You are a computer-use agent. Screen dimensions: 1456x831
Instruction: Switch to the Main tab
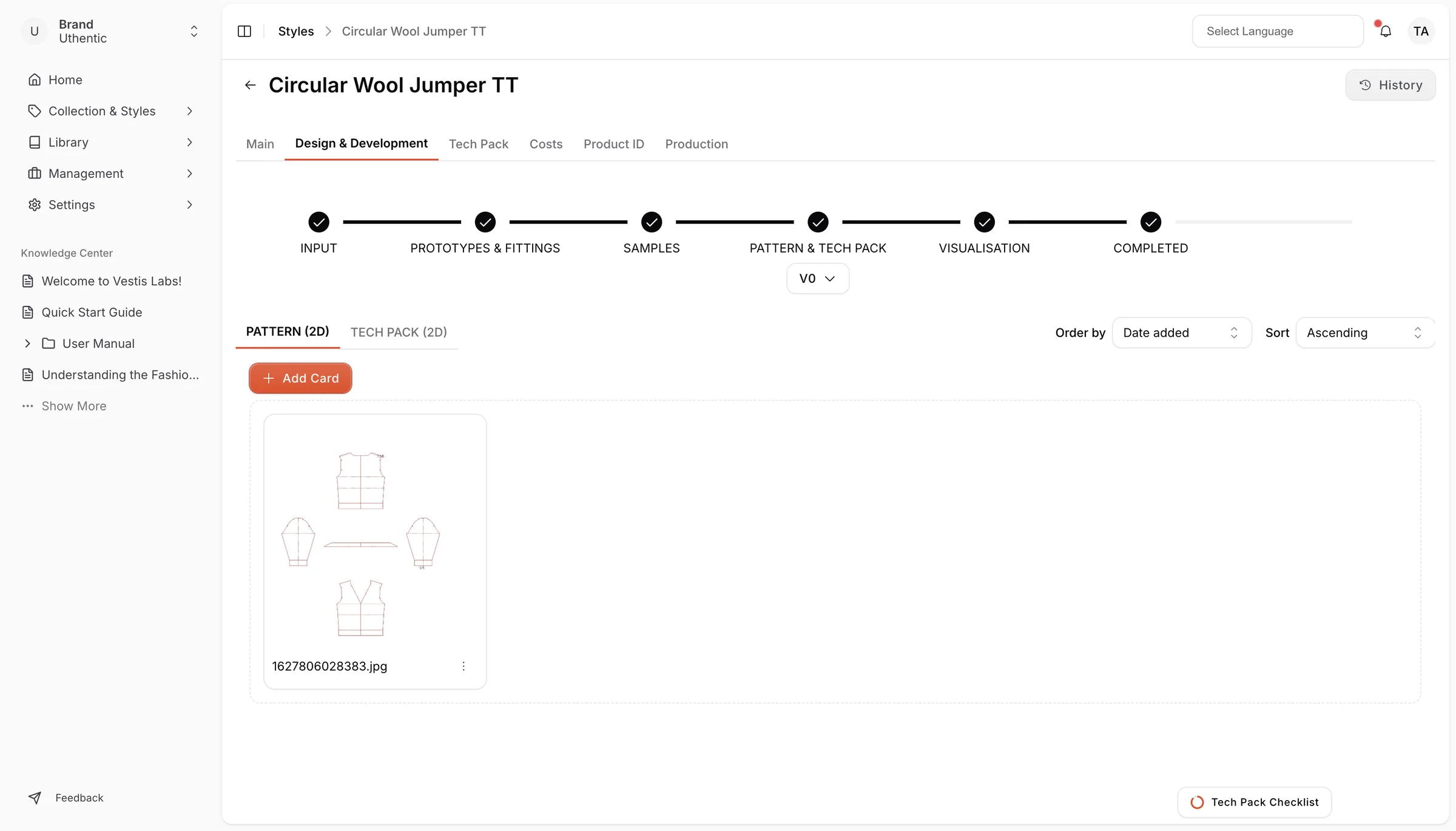(260, 144)
